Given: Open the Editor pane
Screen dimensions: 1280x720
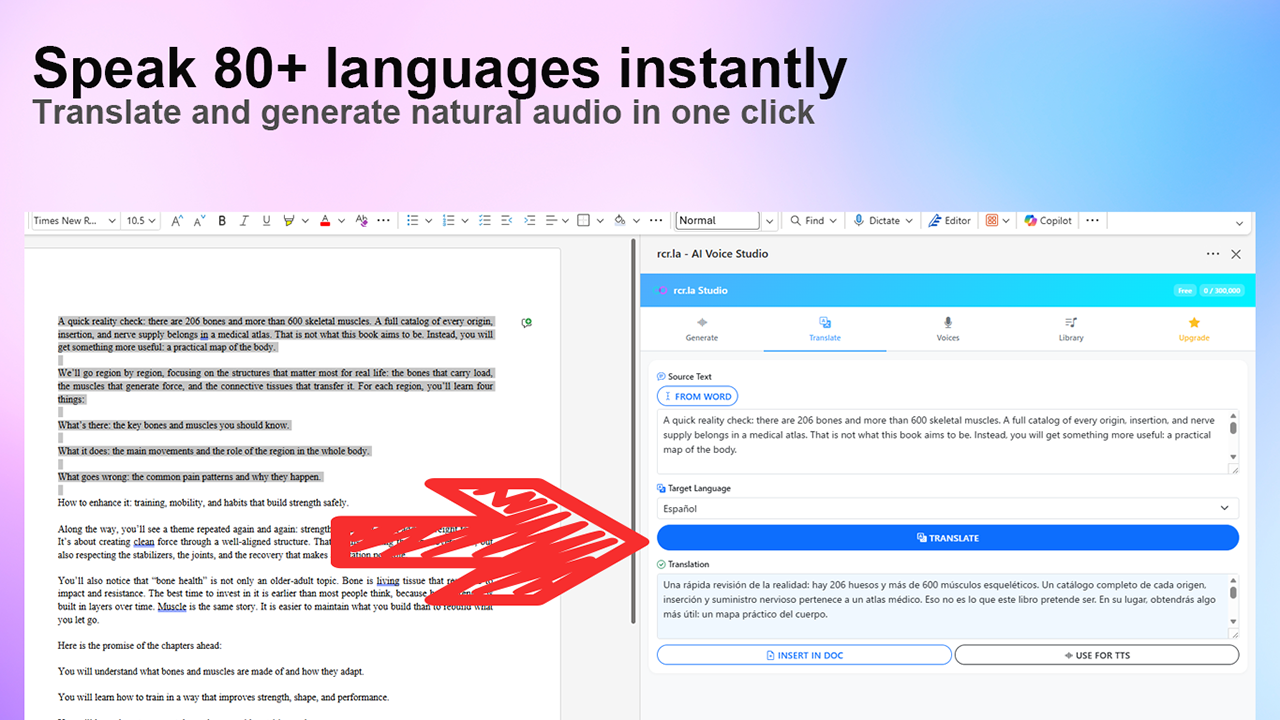Looking at the screenshot, I should pyautogui.click(x=950, y=221).
